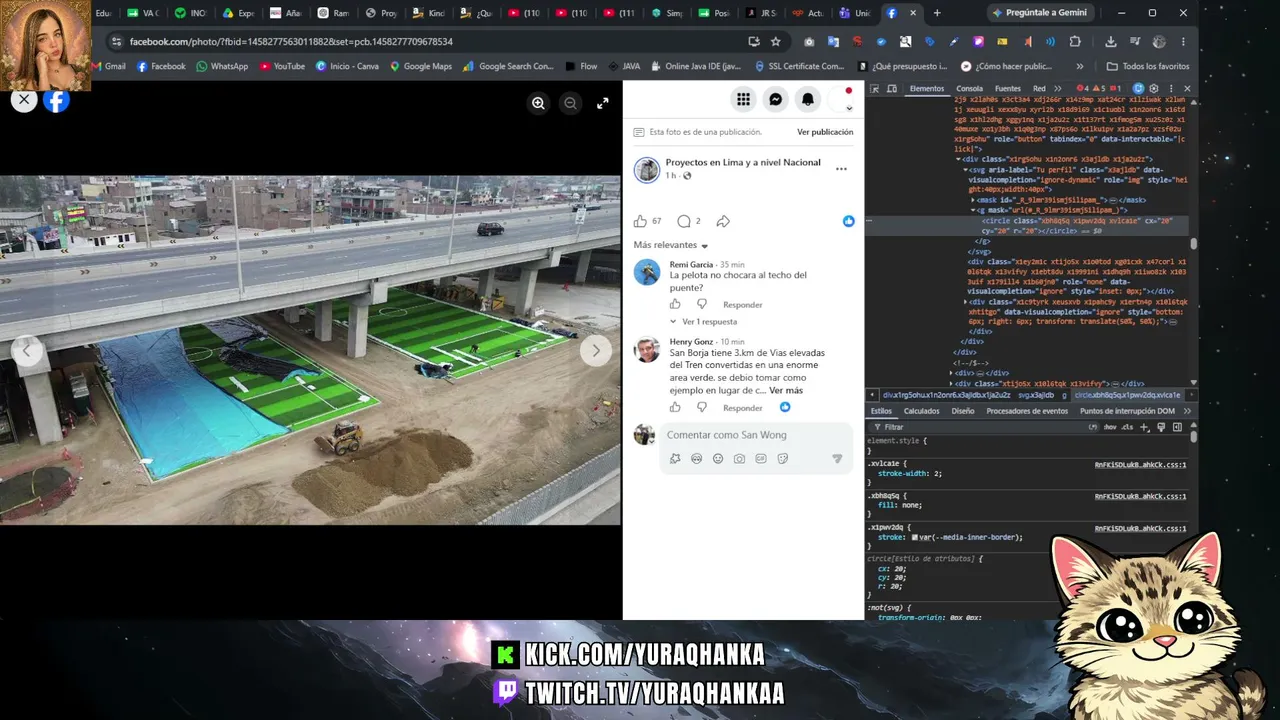Select 'svg.x3ajldb' in the breadcrumb
Screen dimensions: 1280x720
(1036, 395)
